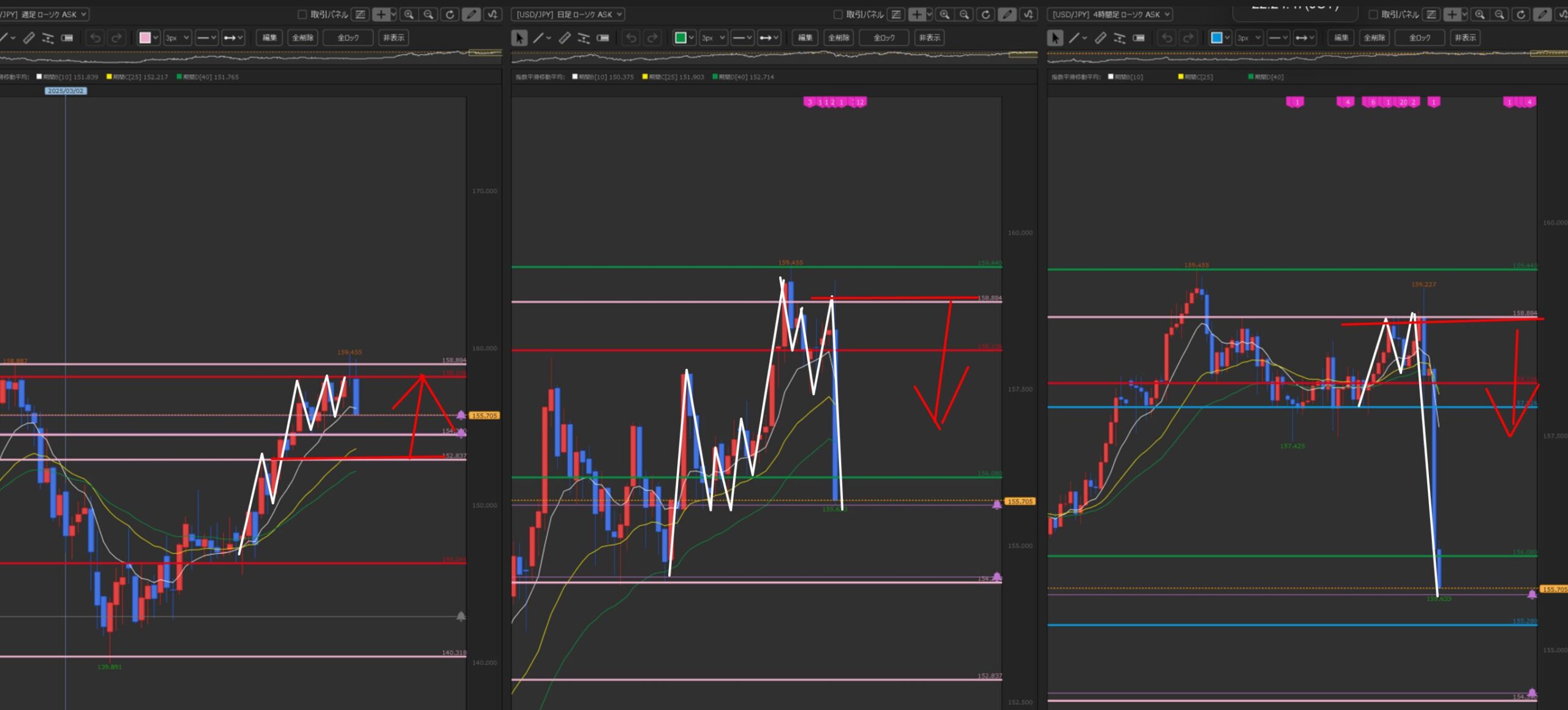
Task: Click zoom out magnifier on weekly chart
Action: 429,14
